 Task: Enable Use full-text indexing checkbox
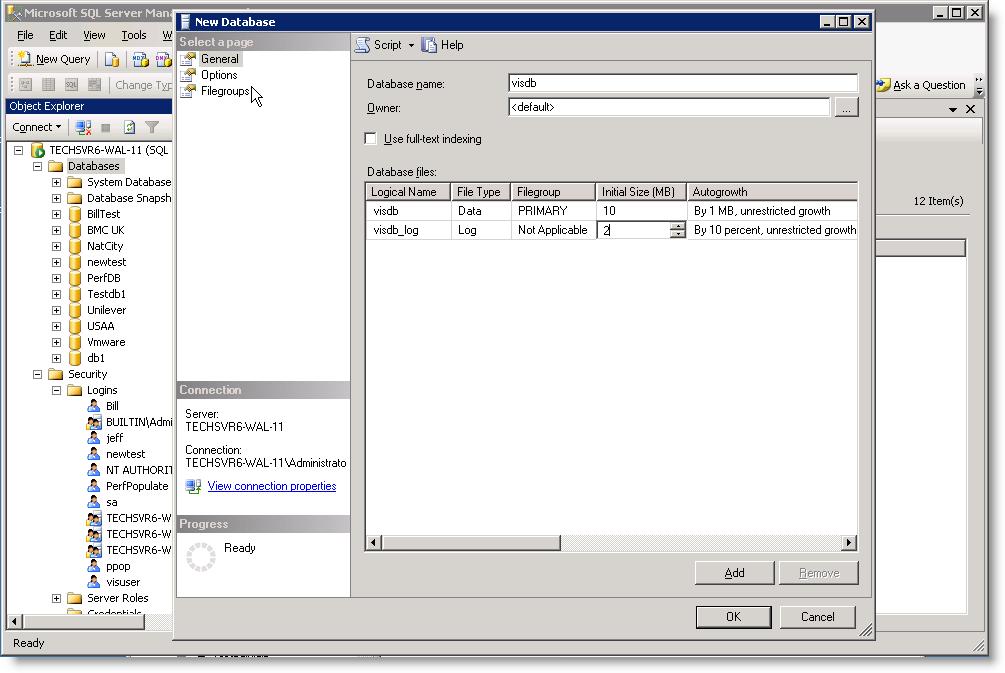(x=370, y=138)
